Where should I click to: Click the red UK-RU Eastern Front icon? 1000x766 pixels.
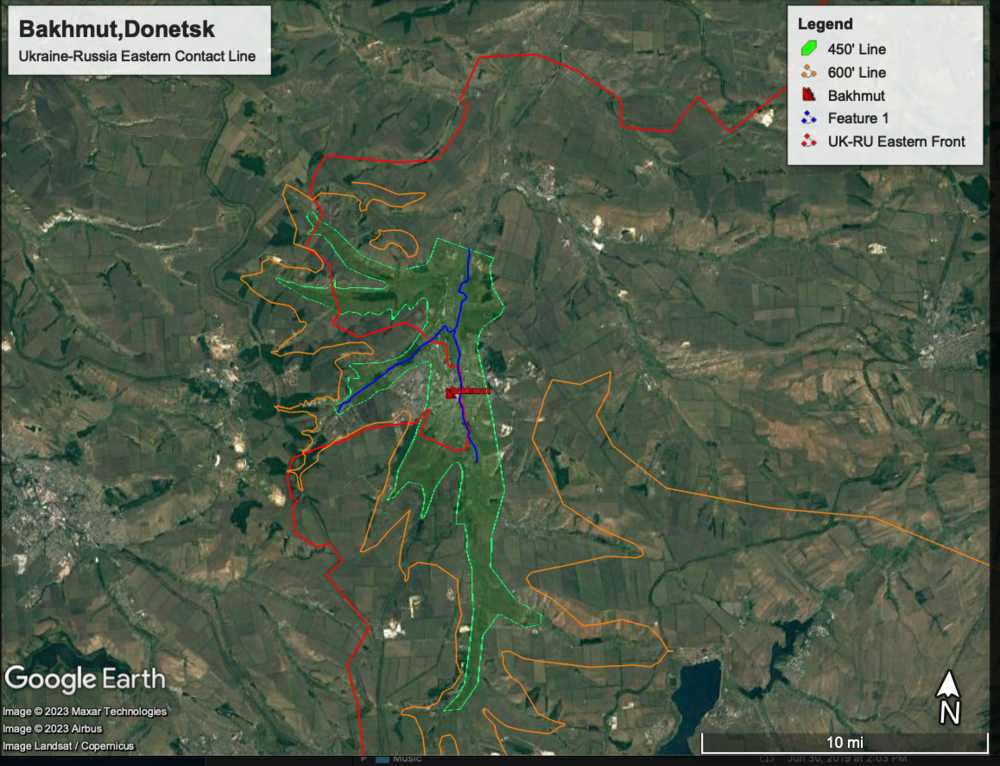click(809, 142)
